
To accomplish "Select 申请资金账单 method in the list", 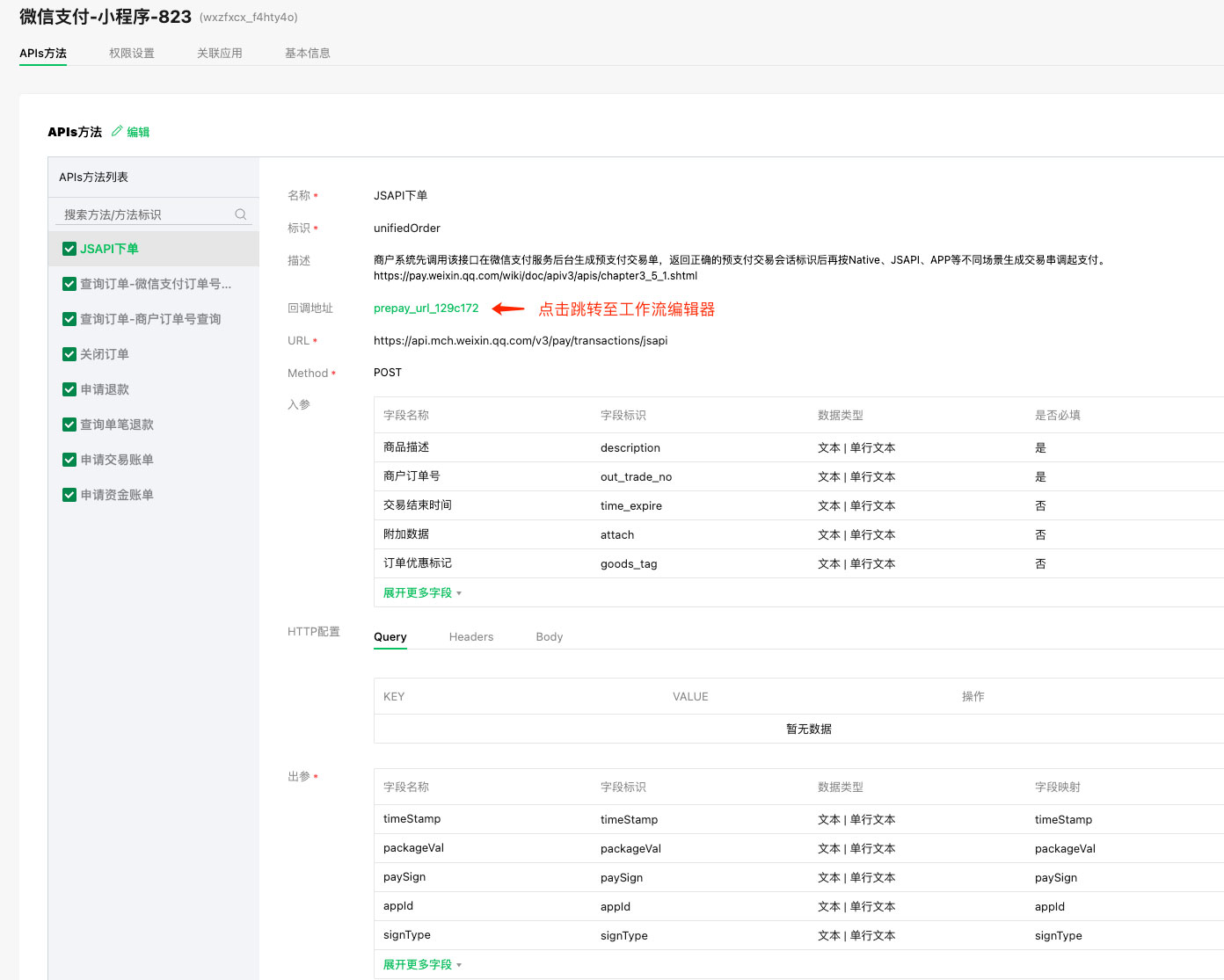I will coord(117,495).
